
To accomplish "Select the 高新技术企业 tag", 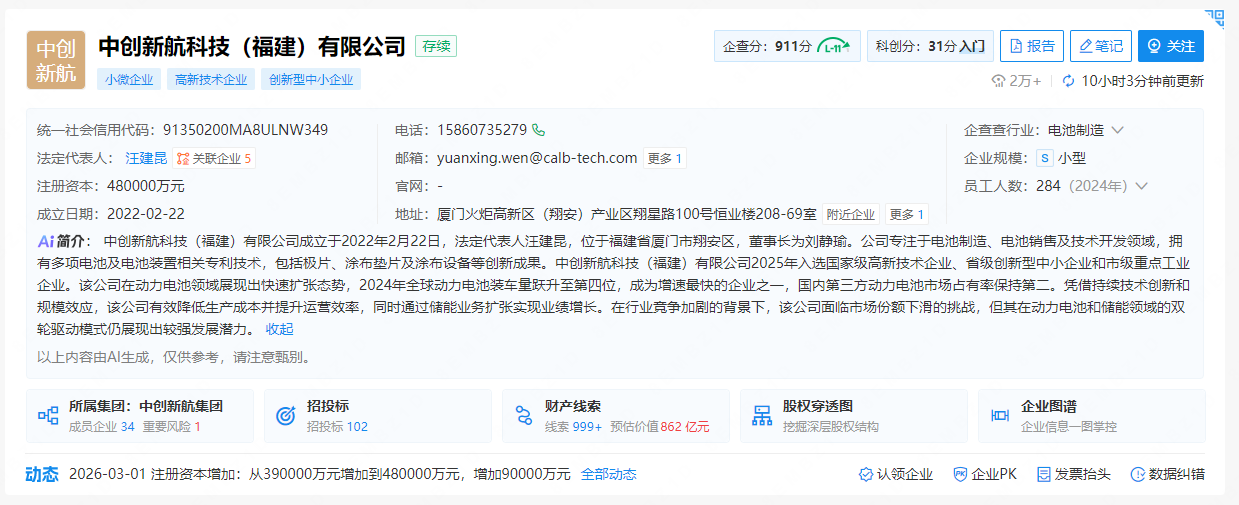I will (x=210, y=80).
